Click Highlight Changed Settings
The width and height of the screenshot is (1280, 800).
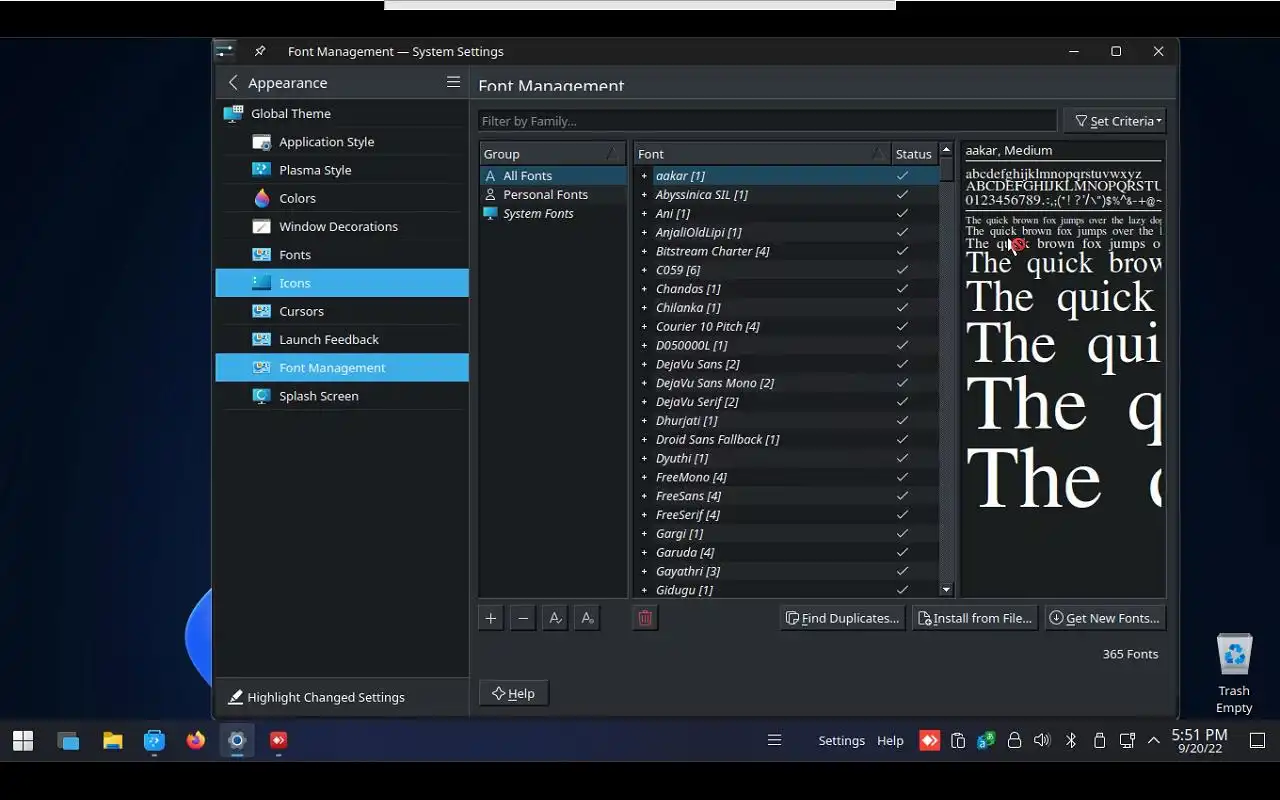317,697
